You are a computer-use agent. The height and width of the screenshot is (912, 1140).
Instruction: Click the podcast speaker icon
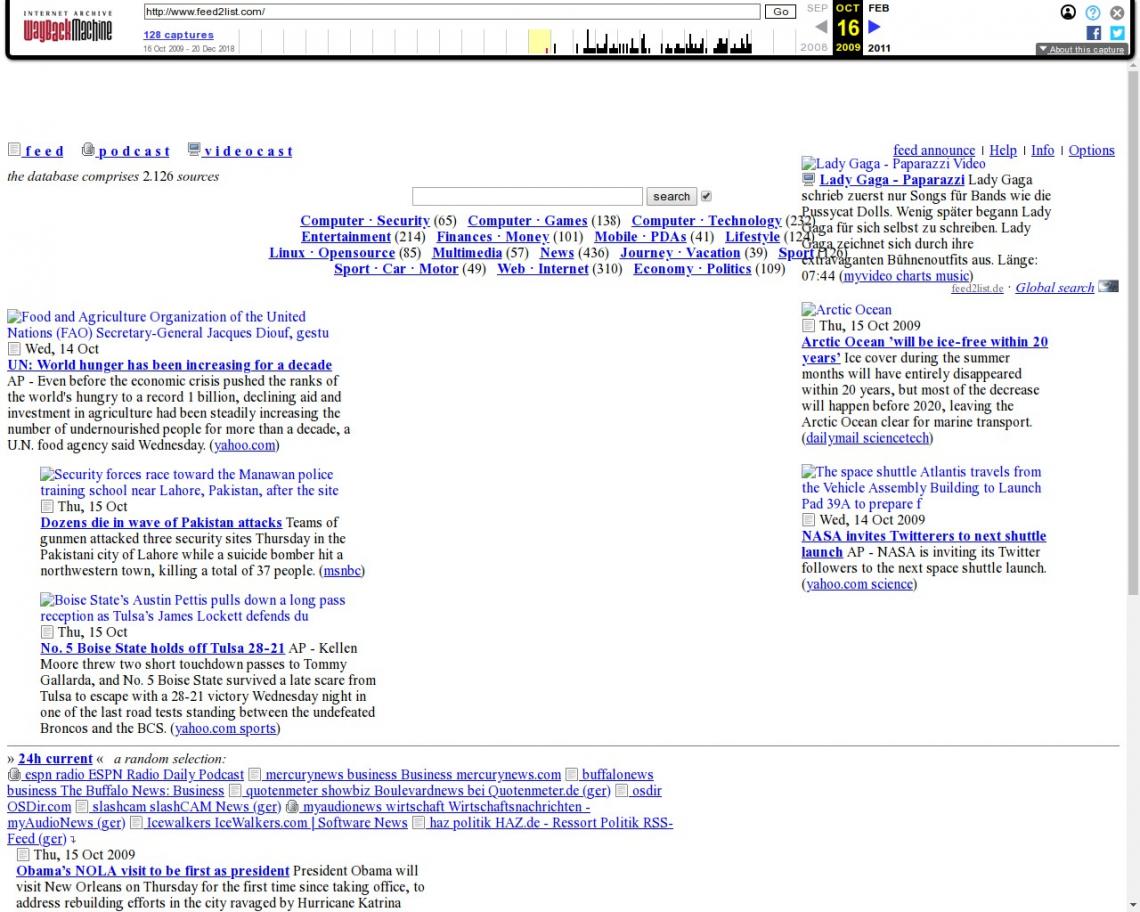[88, 149]
